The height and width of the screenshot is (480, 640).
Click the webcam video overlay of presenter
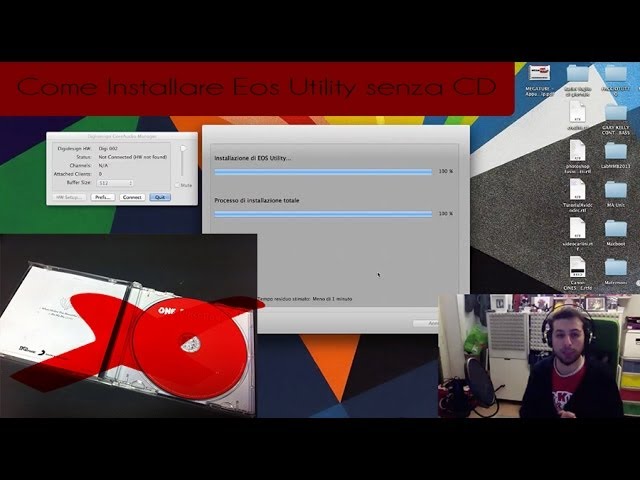[539, 356]
